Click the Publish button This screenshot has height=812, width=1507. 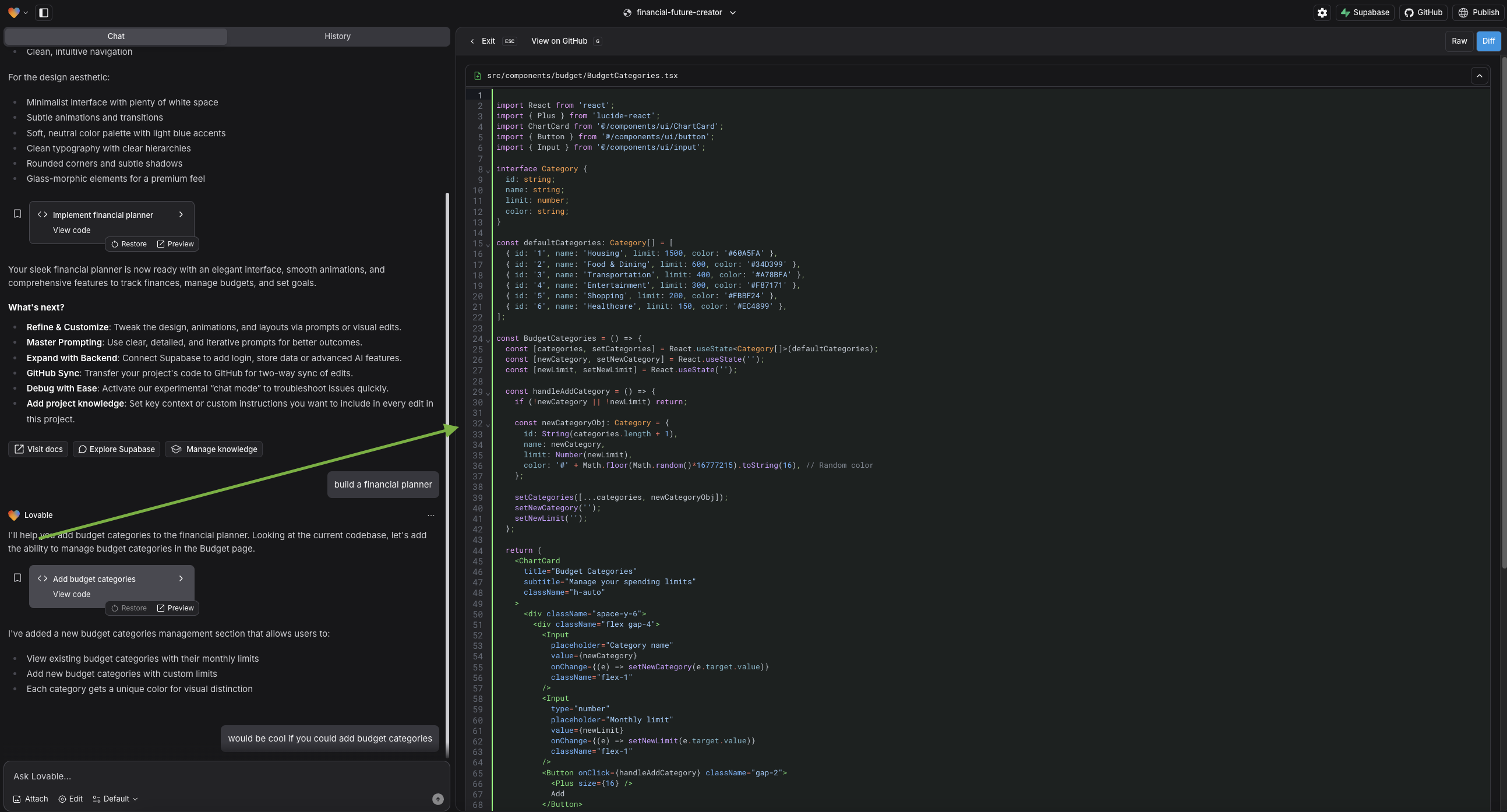1478,12
